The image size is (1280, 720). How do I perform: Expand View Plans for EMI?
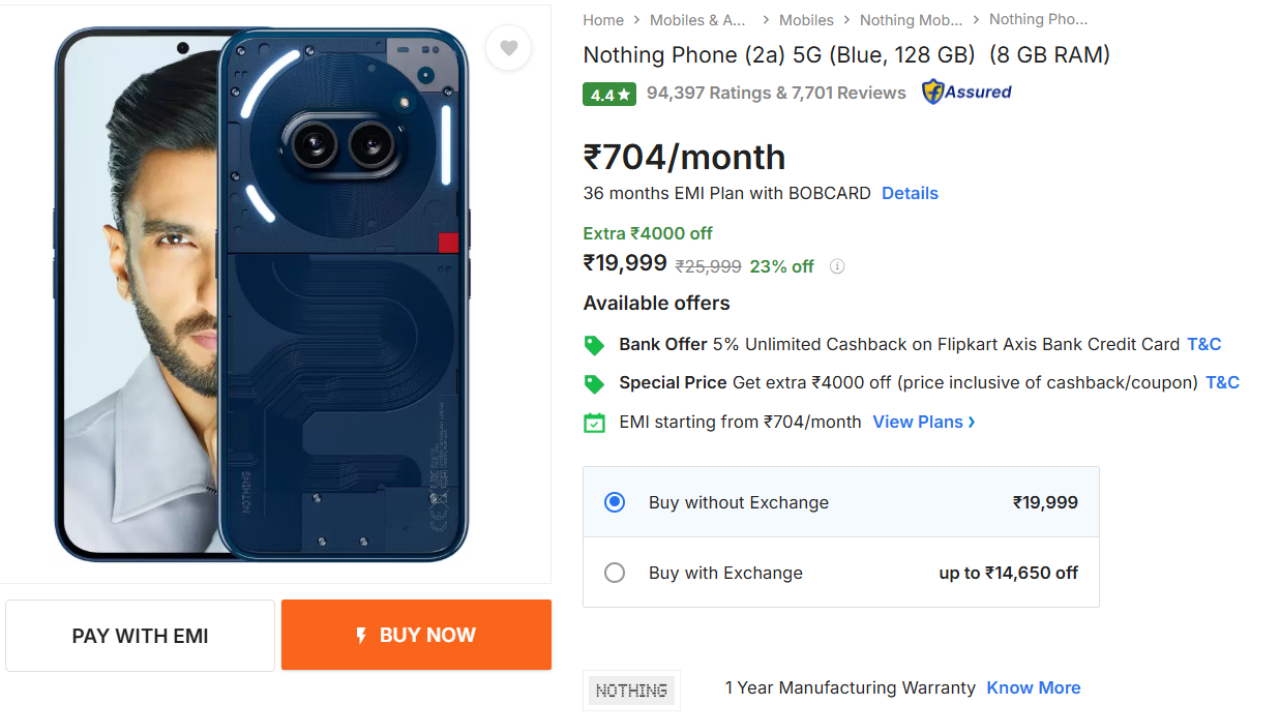pyautogui.click(x=923, y=422)
